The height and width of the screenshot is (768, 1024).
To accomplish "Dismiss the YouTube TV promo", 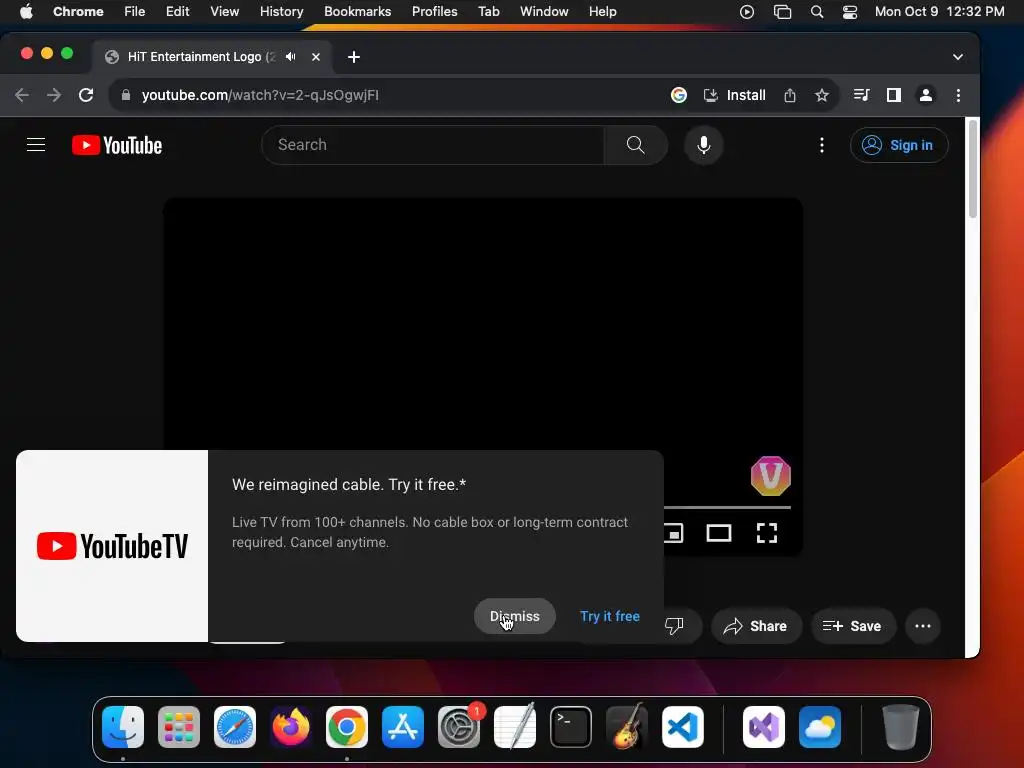I will pos(515,616).
